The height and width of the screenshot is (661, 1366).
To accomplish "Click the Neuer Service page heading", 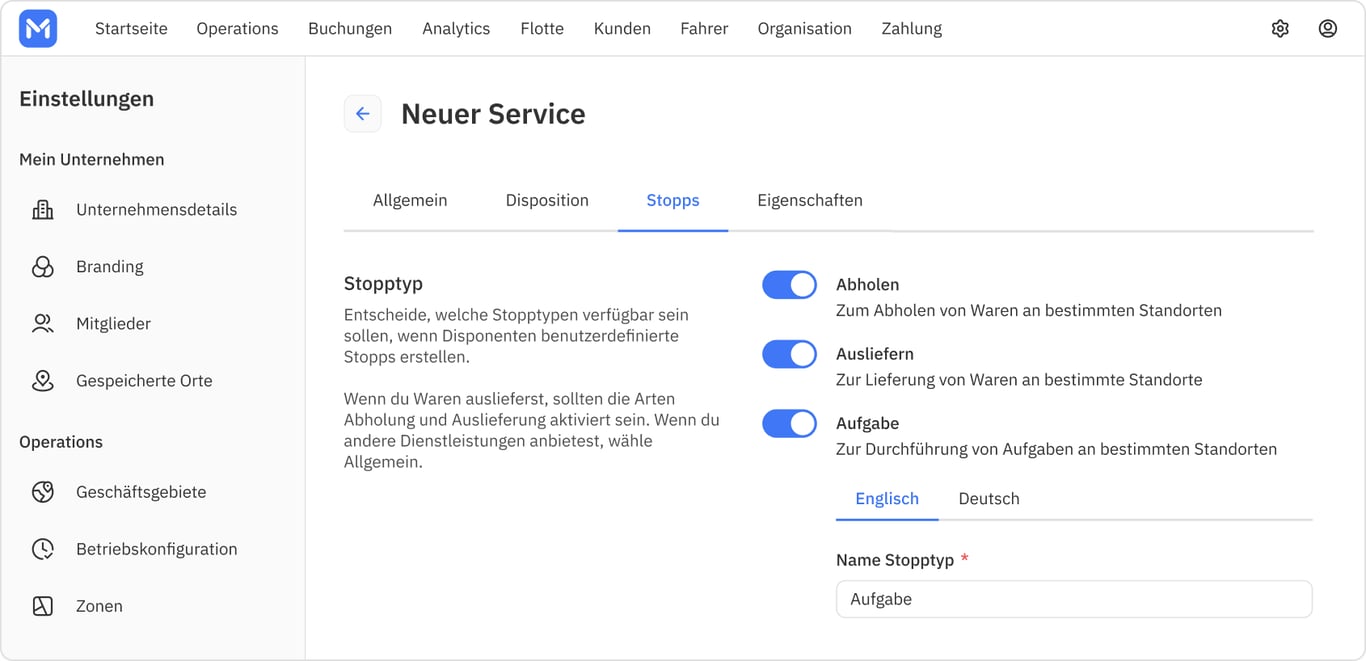I will point(493,114).
